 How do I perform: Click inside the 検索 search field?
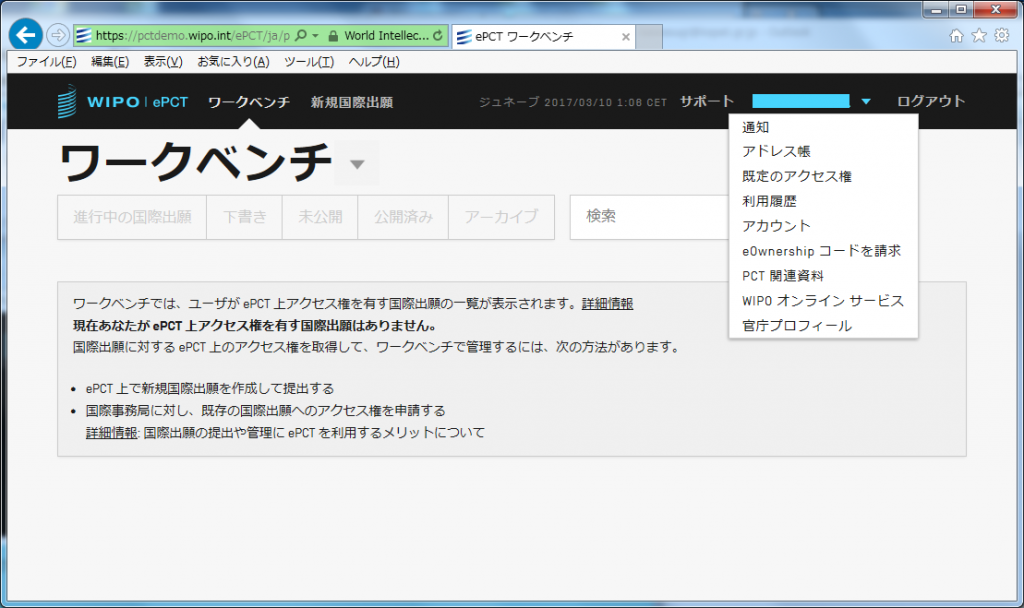click(650, 217)
